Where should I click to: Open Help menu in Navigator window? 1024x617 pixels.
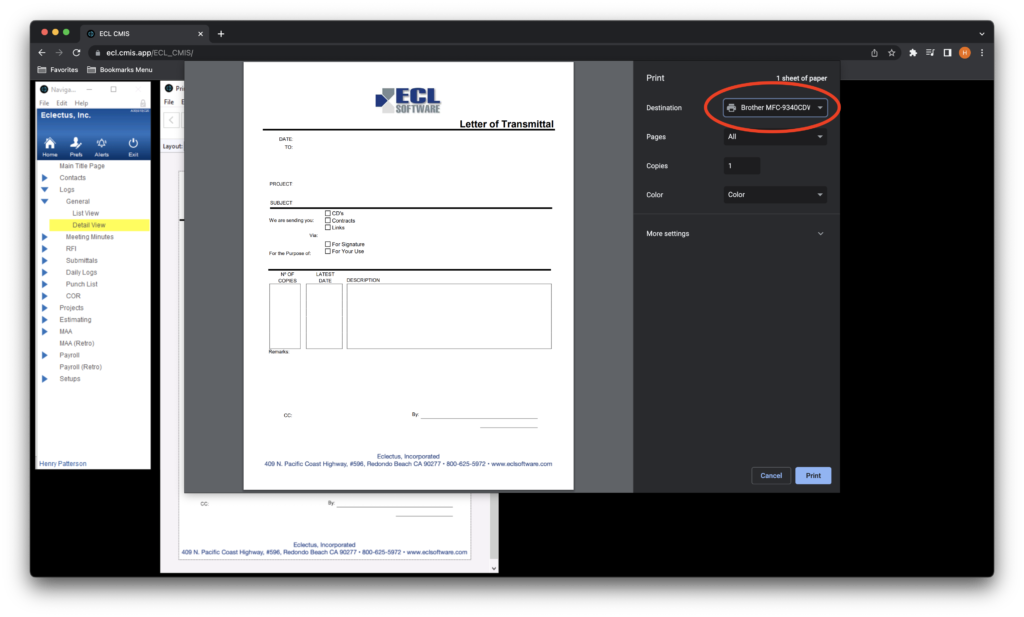pos(81,103)
